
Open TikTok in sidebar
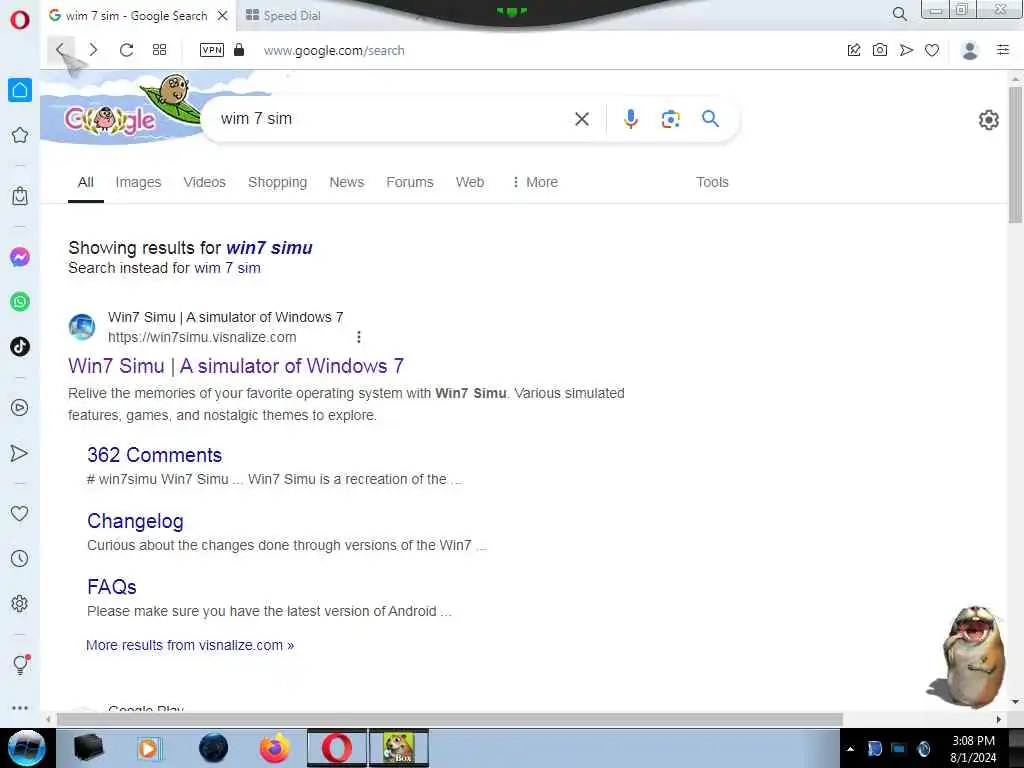click(x=20, y=346)
